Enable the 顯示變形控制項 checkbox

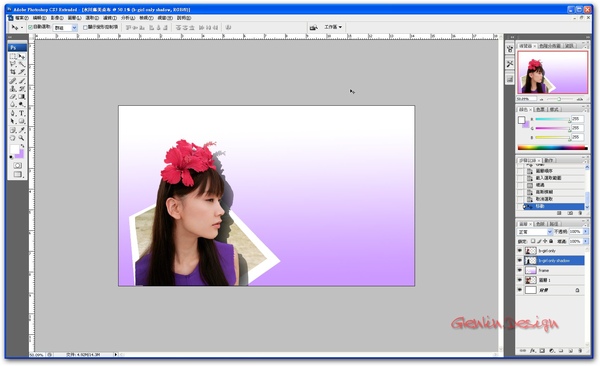[x=85, y=27]
